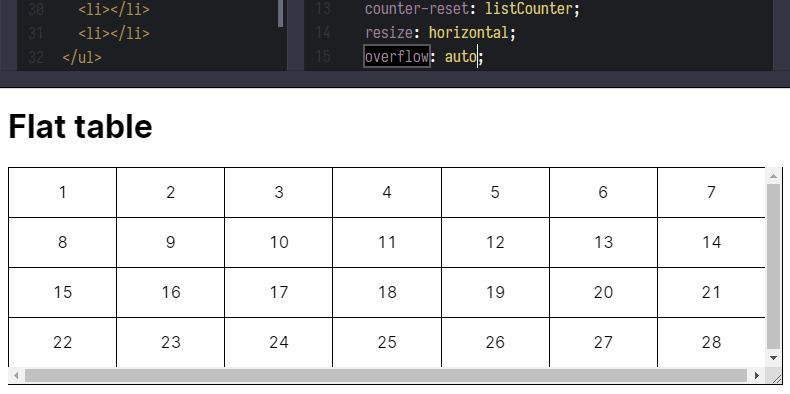
Task: Click the table's scroll left arrow
Action: [x=16, y=375]
